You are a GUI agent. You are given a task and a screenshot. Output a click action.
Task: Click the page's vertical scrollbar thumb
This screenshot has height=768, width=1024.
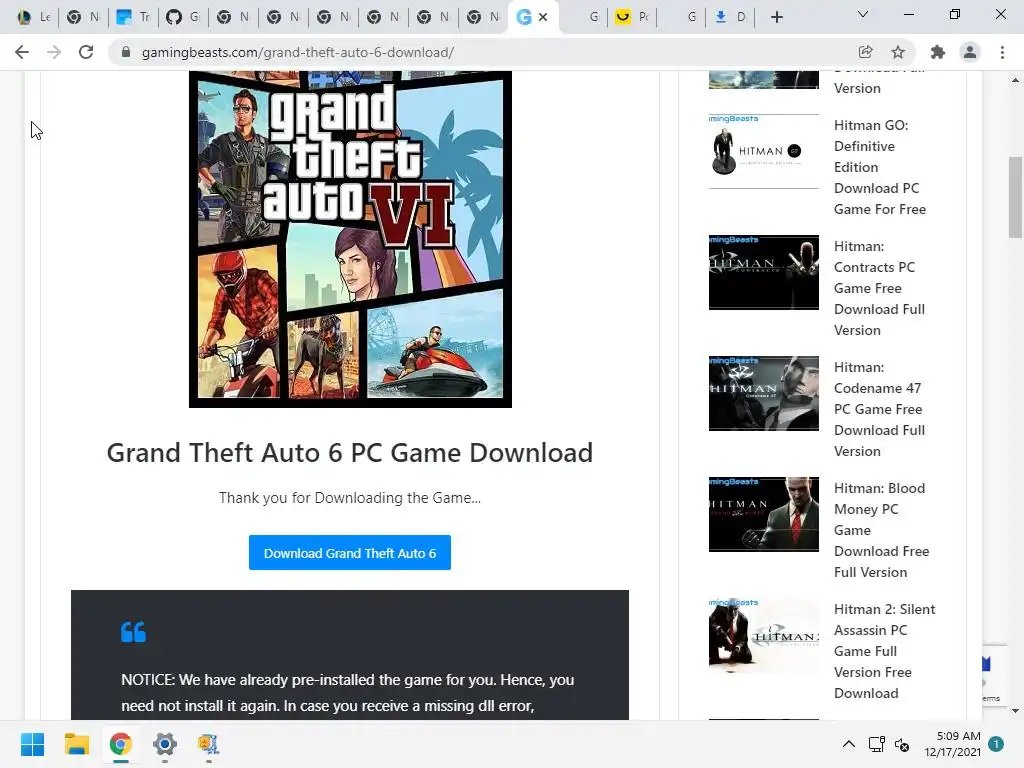1015,197
